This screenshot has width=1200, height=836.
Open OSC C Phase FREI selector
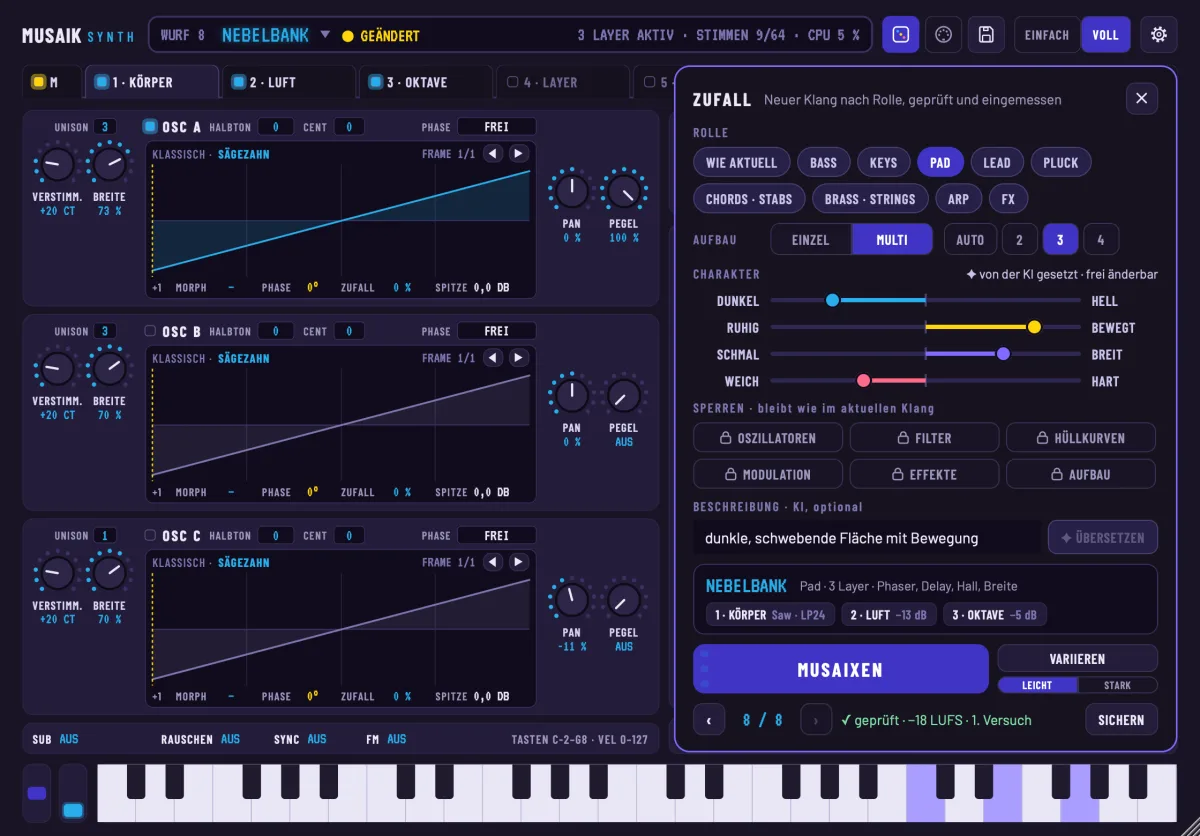(x=496, y=536)
